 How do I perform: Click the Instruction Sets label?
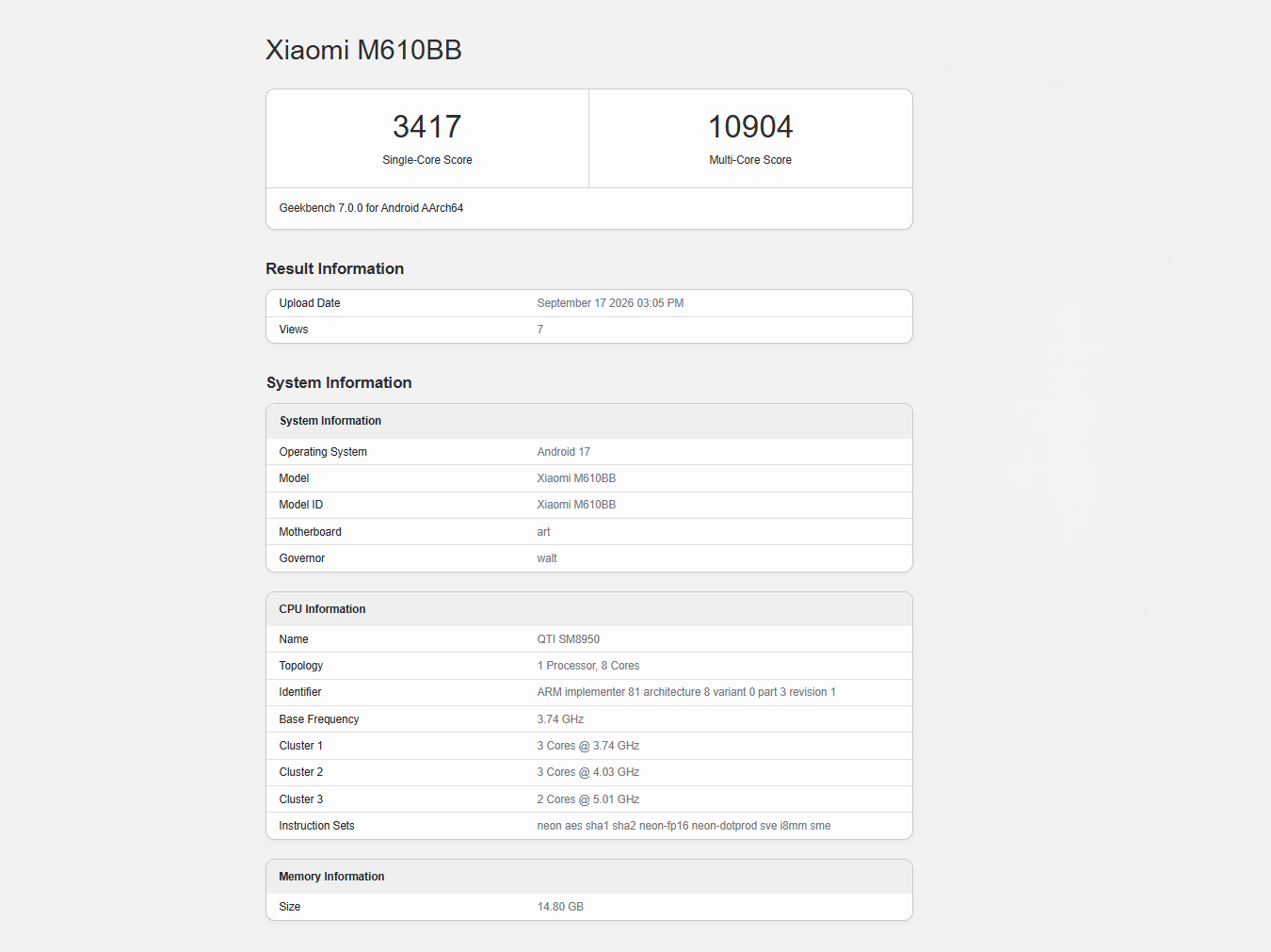(317, 826)
